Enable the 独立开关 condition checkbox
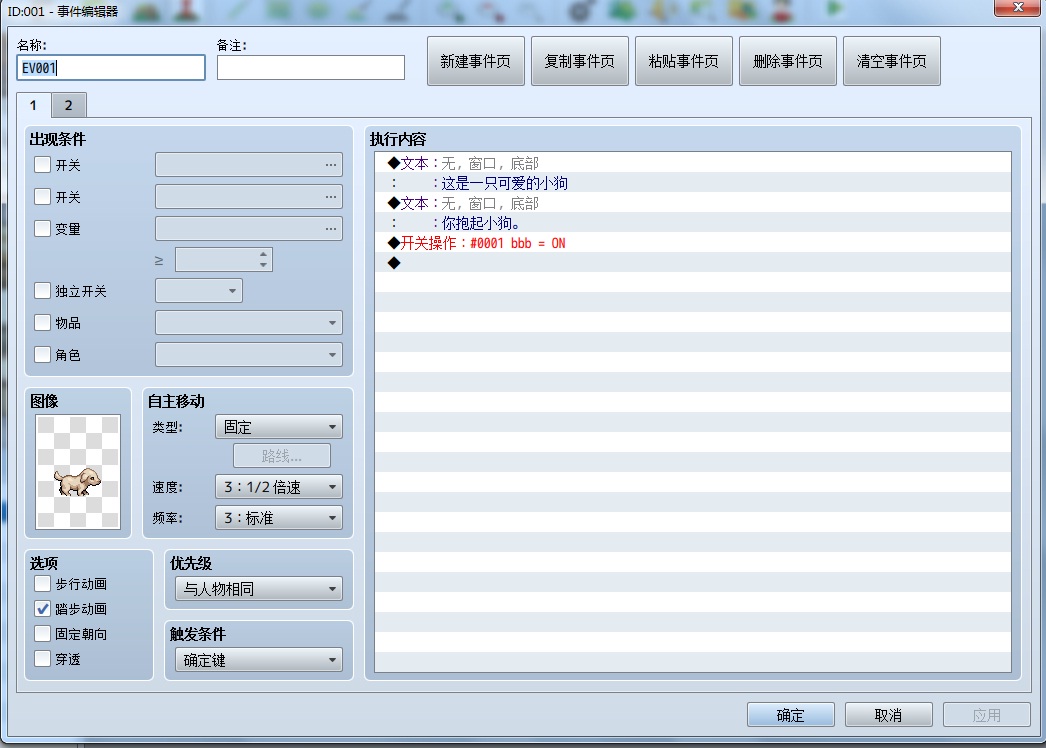This screenshot has width=1046, height=748. 42,291
